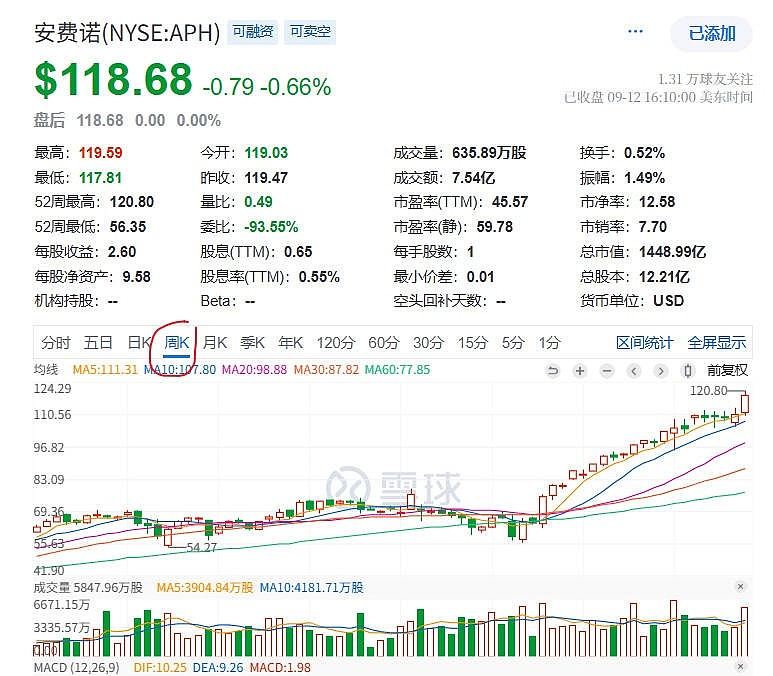The height and width of the screenshot is (676, 773).
Task: Select the 可卖空 tag
Action: 310,32
